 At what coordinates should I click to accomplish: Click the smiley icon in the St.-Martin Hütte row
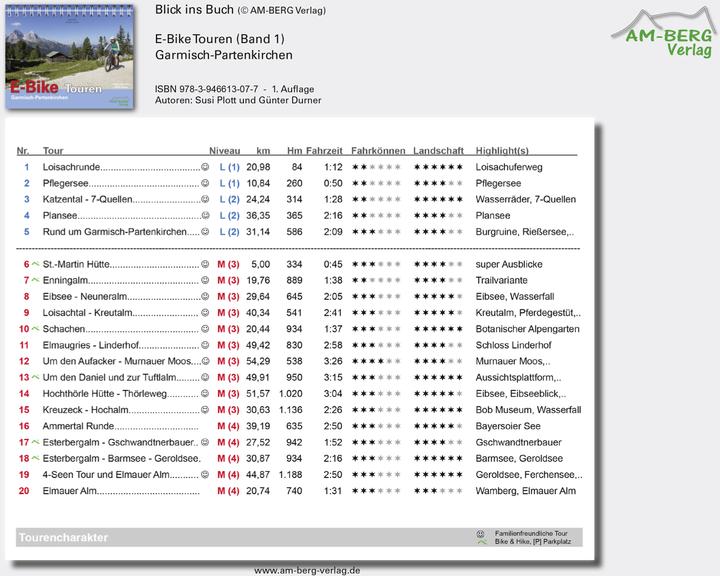(205, 264)
